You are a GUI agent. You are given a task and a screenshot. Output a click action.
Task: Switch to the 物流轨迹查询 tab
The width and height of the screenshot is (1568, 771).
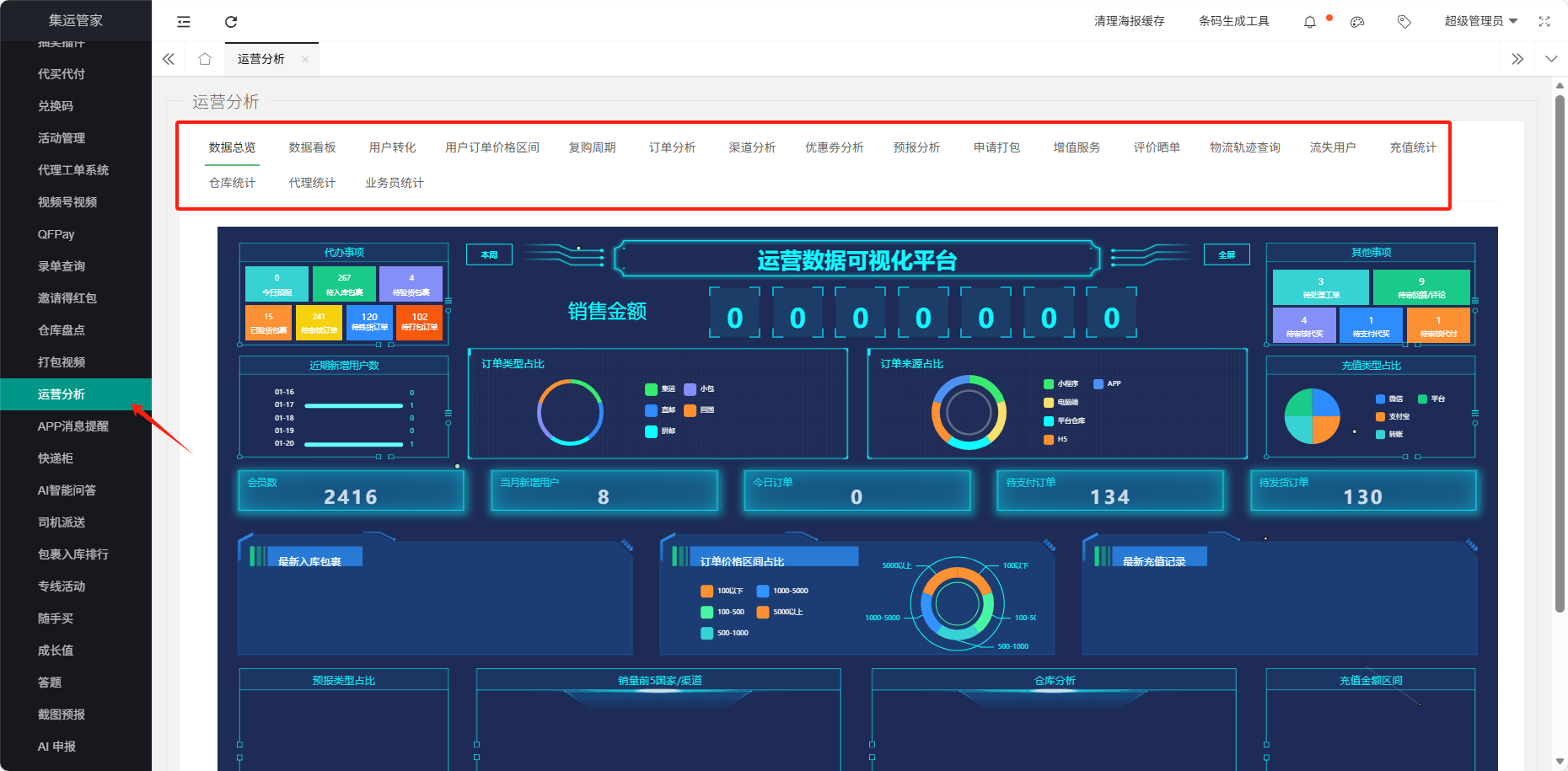[x=1245, y=147]
